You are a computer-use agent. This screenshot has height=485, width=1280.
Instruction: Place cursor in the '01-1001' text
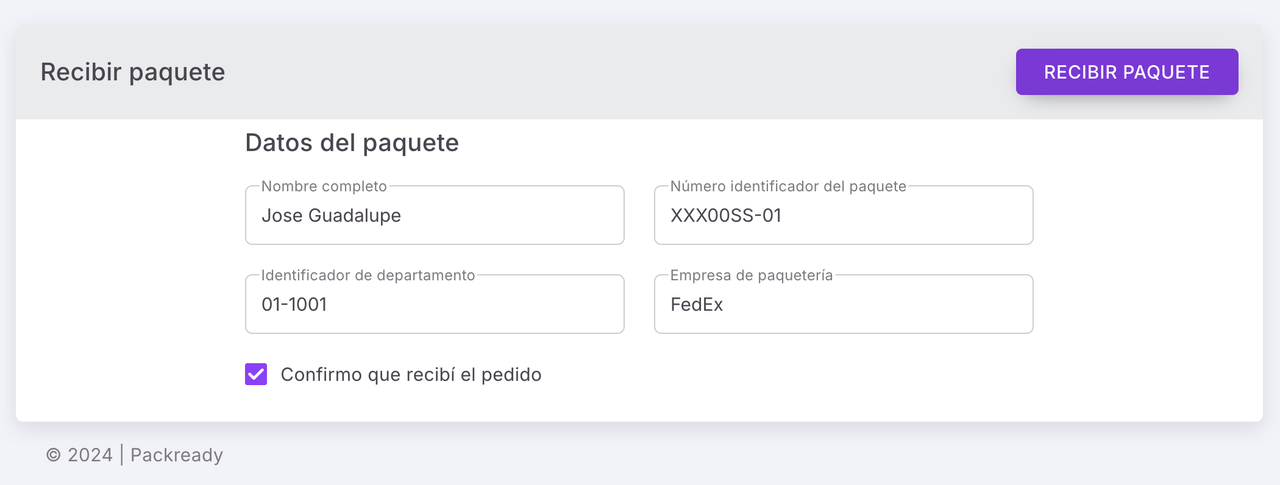pyautogui.click(x=294, y=305)
